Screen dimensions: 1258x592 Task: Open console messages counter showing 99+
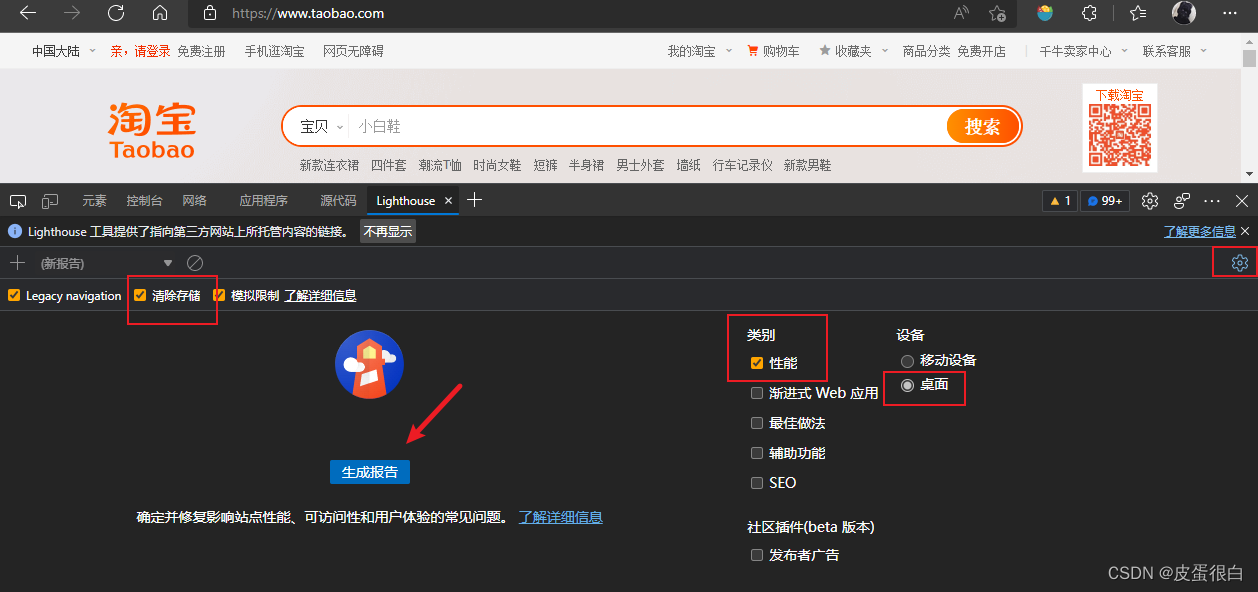point(1104,200)
